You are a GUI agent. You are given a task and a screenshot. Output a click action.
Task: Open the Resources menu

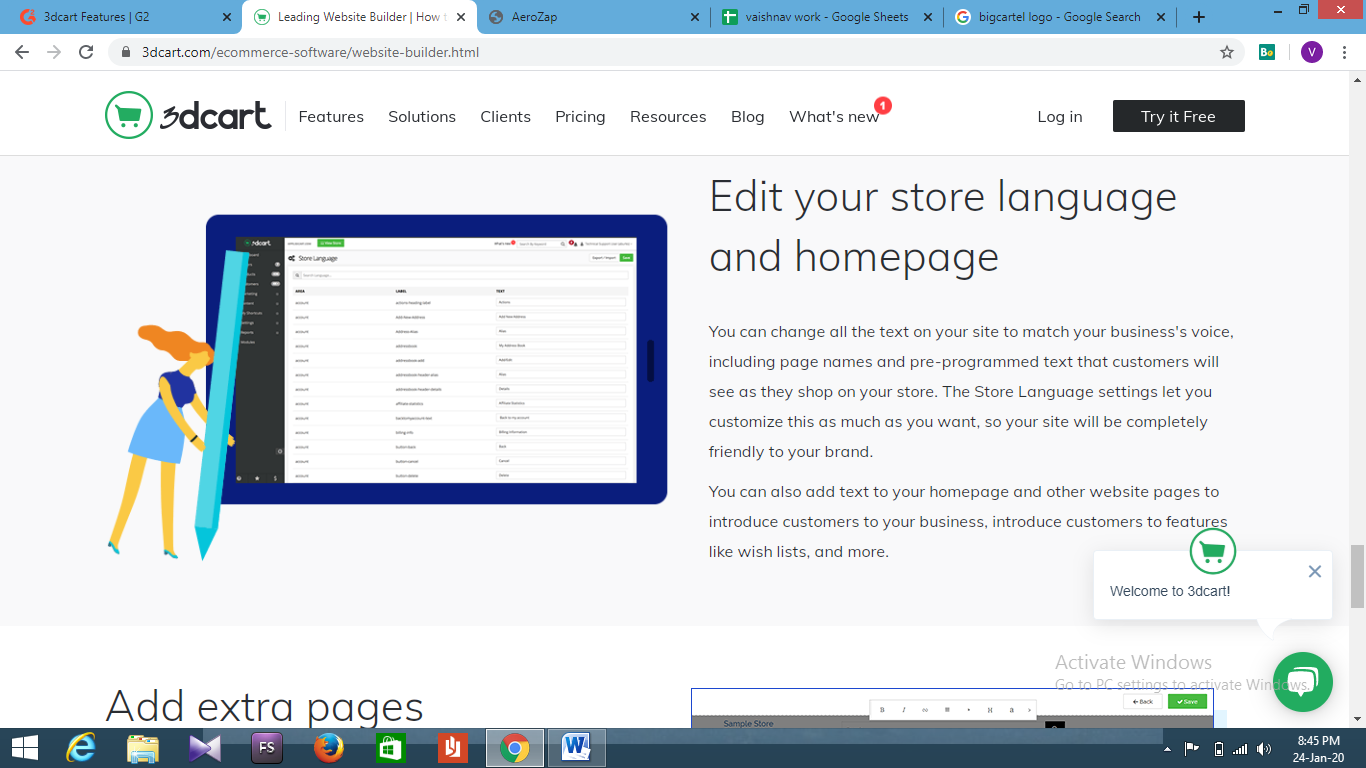[x=668, y=117]
